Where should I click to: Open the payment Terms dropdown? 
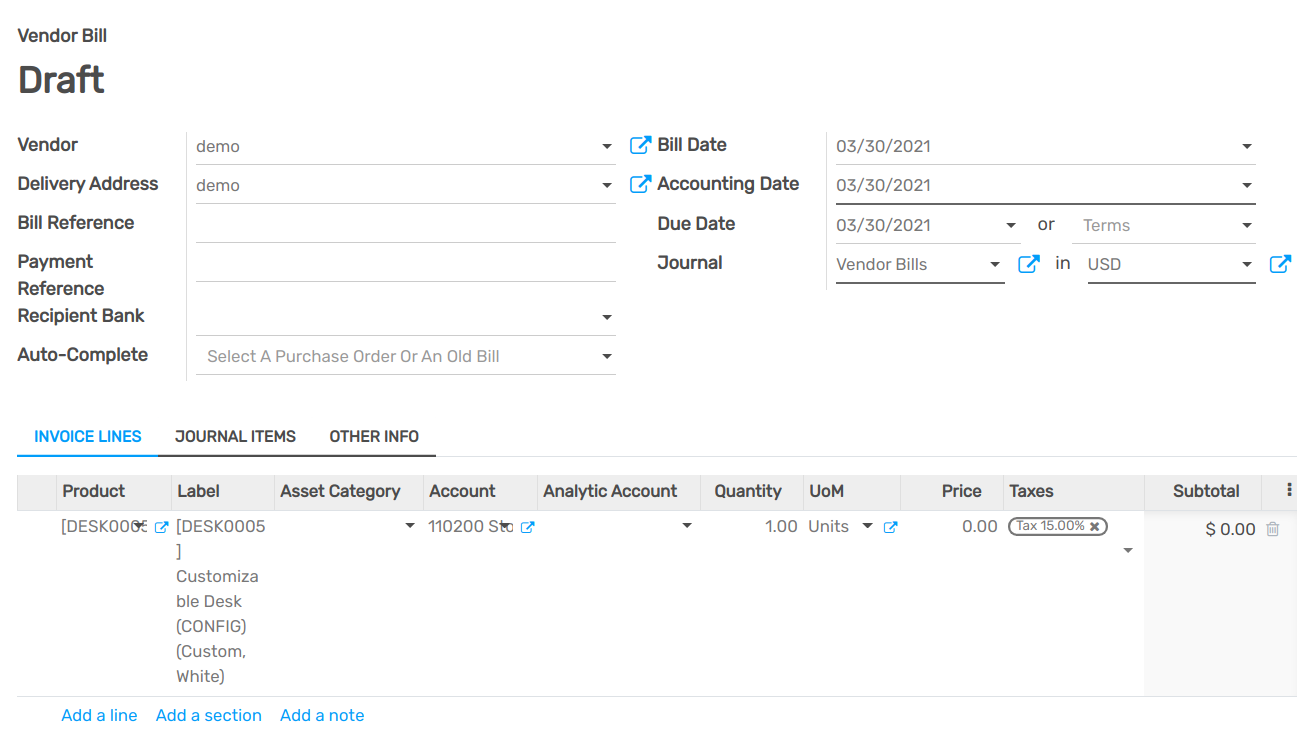click(1246, 225)
